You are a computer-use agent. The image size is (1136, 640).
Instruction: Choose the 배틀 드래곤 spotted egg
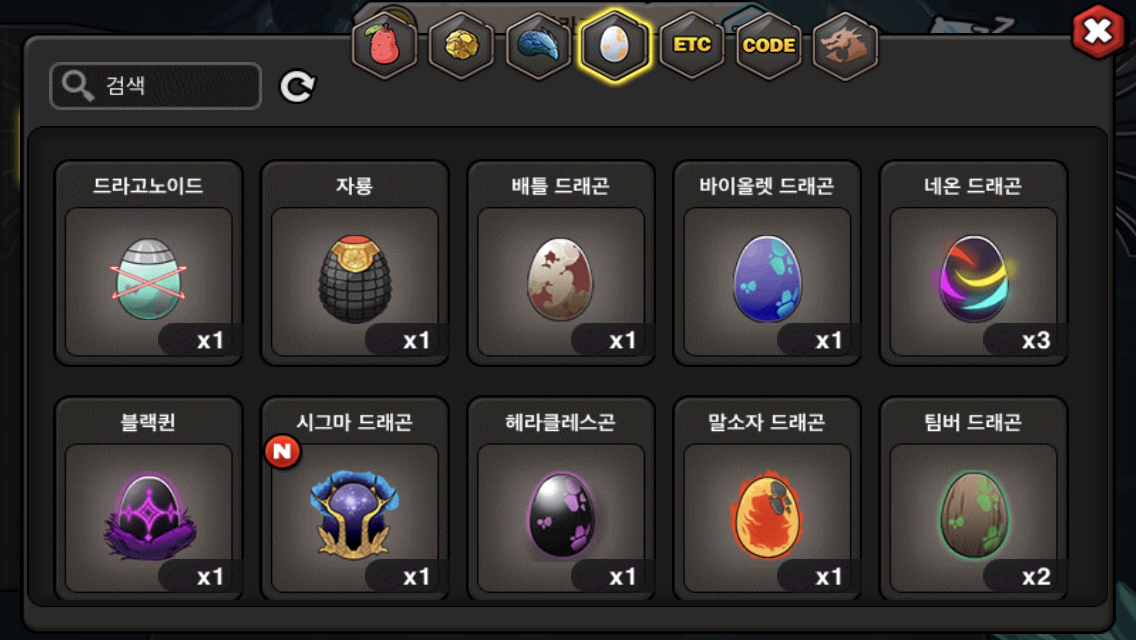point(561,263)
